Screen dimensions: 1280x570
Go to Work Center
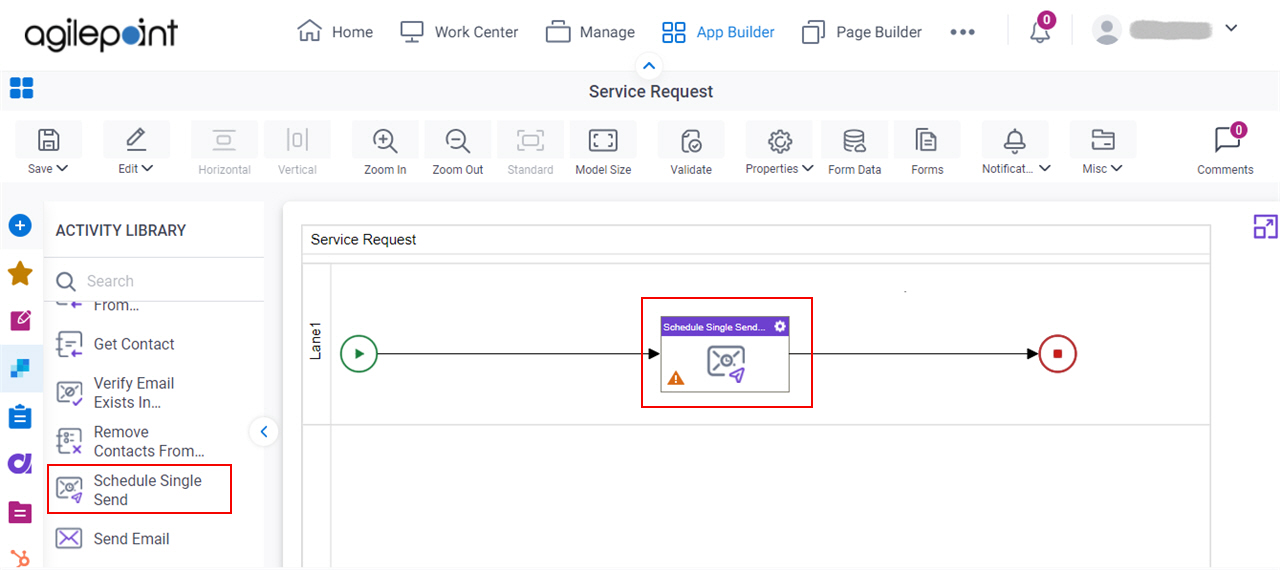(459, 32)
